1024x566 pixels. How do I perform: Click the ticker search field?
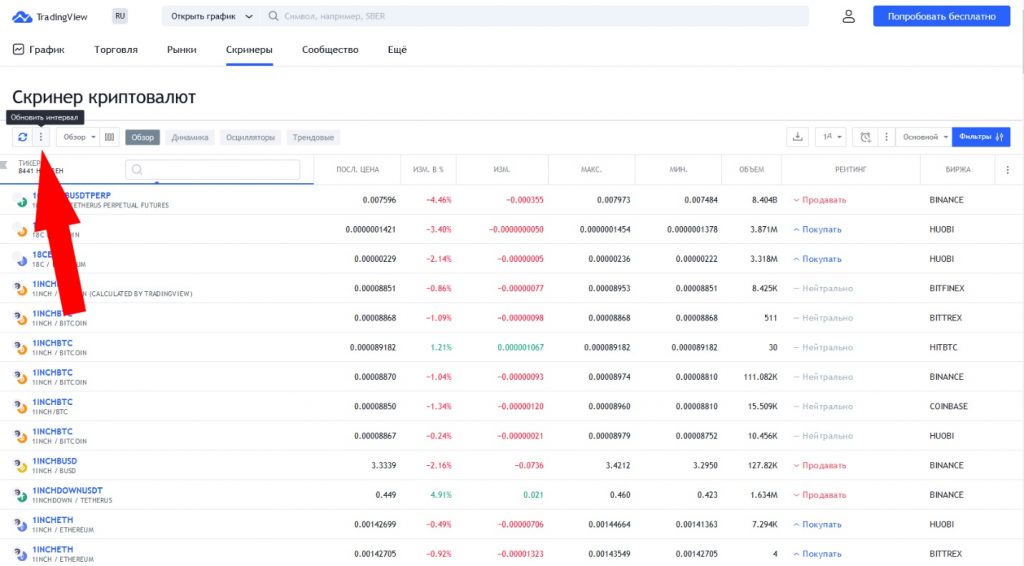point(213,170)
